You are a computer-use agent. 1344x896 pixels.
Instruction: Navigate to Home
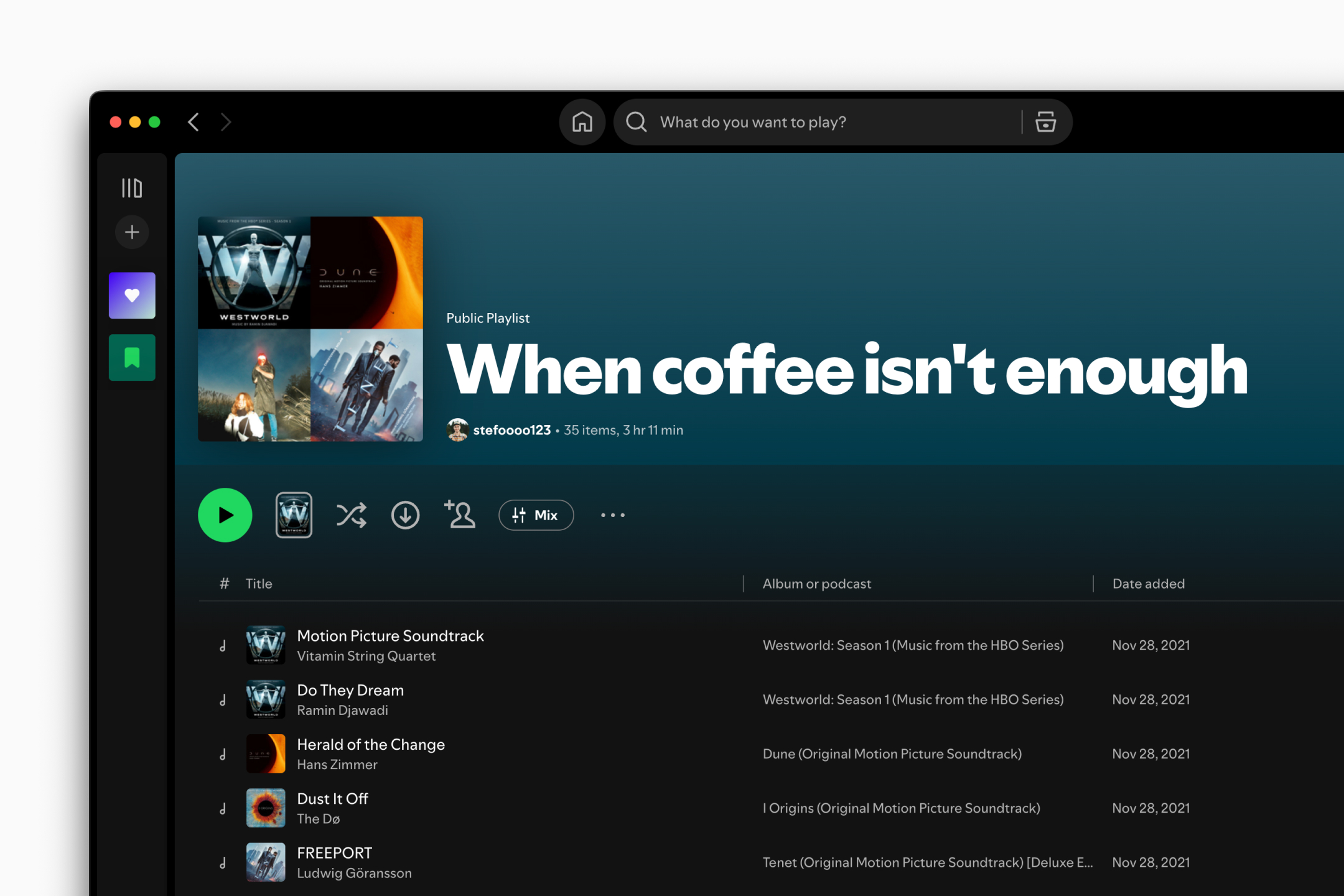point(581,122)
